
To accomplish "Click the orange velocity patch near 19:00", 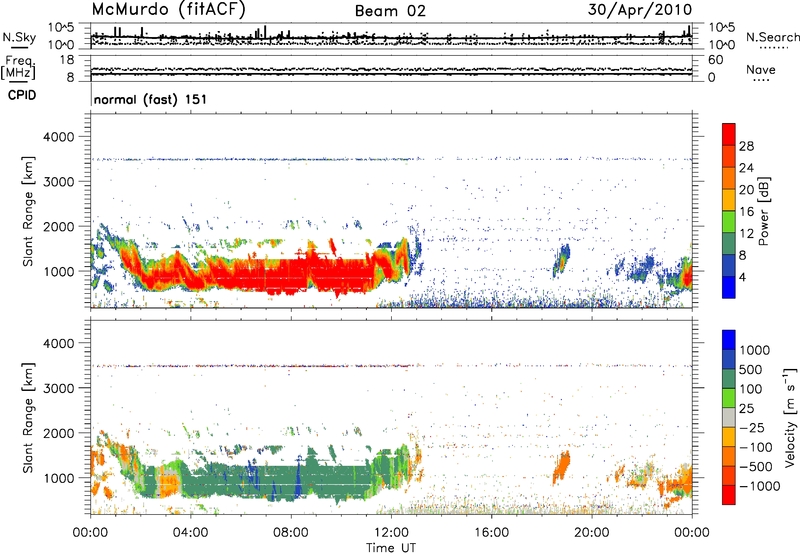I will point(561,467).
